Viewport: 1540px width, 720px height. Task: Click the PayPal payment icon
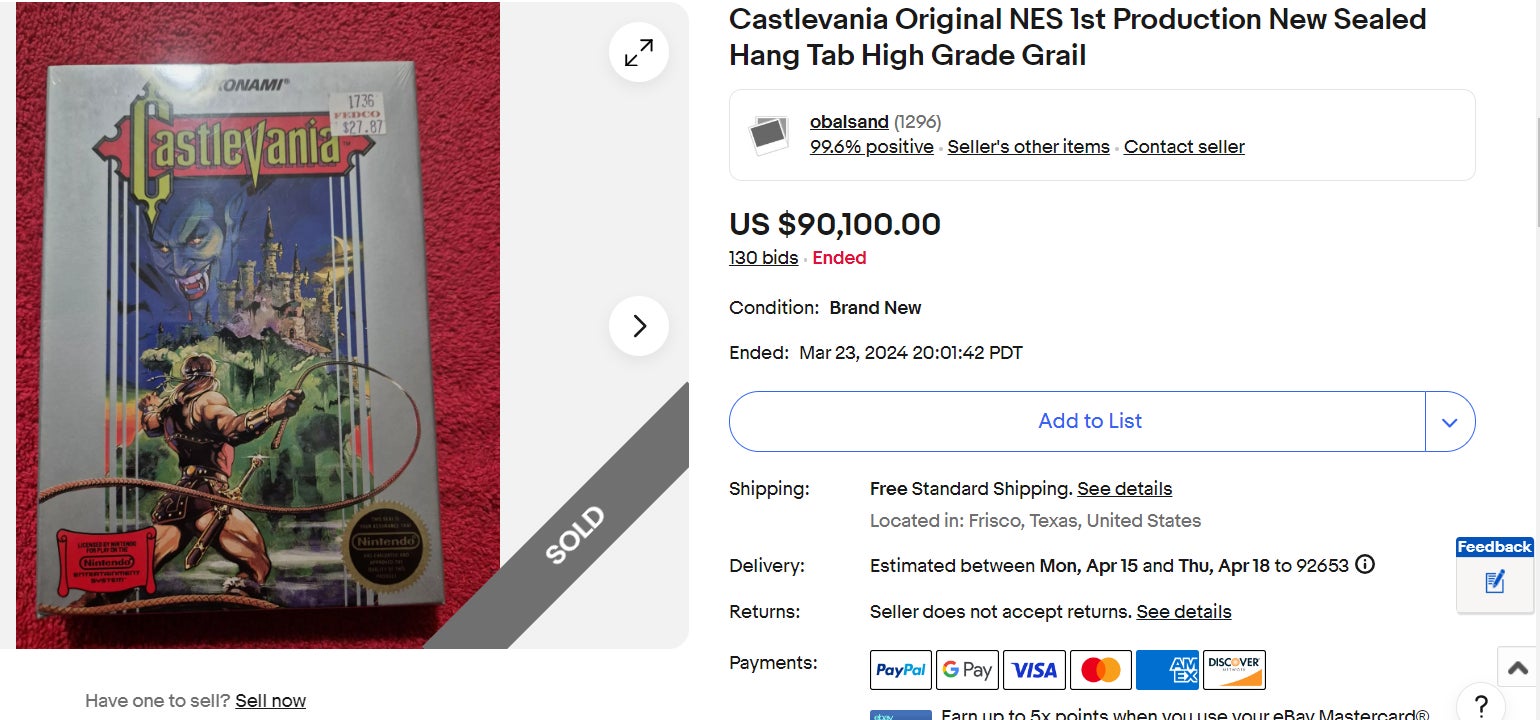pyautogui.click(x=901, y=670)
